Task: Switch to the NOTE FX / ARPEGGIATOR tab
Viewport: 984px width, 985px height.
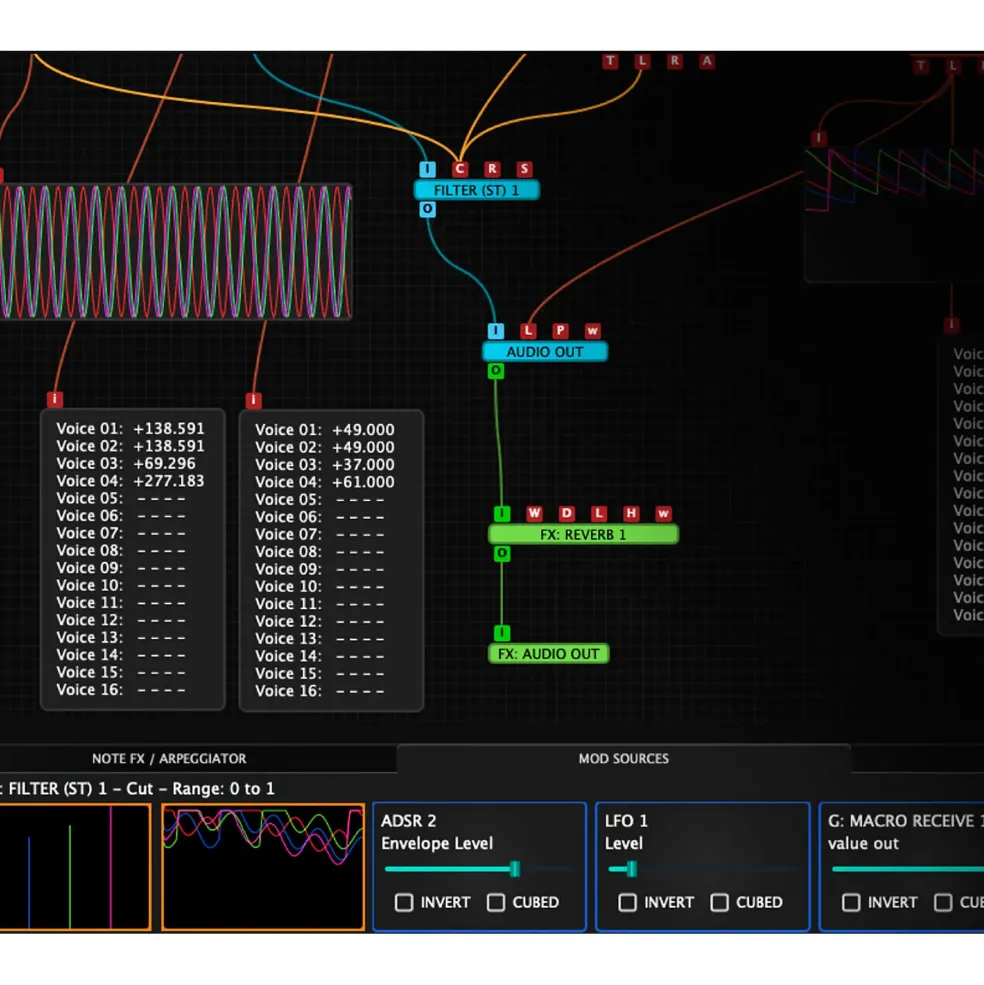Action: pos(169,759)
